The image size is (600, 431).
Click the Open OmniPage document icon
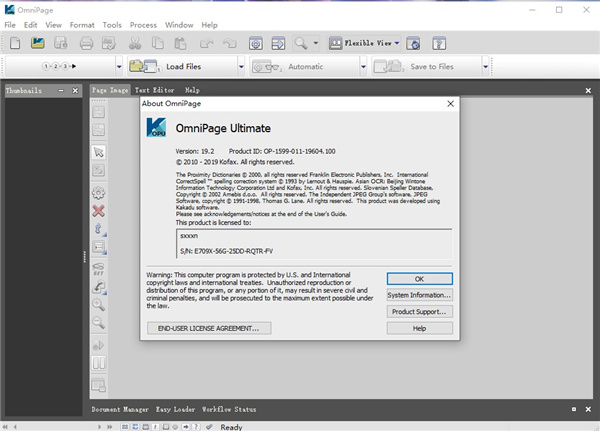pyautogui.click(x=38, y=43)
